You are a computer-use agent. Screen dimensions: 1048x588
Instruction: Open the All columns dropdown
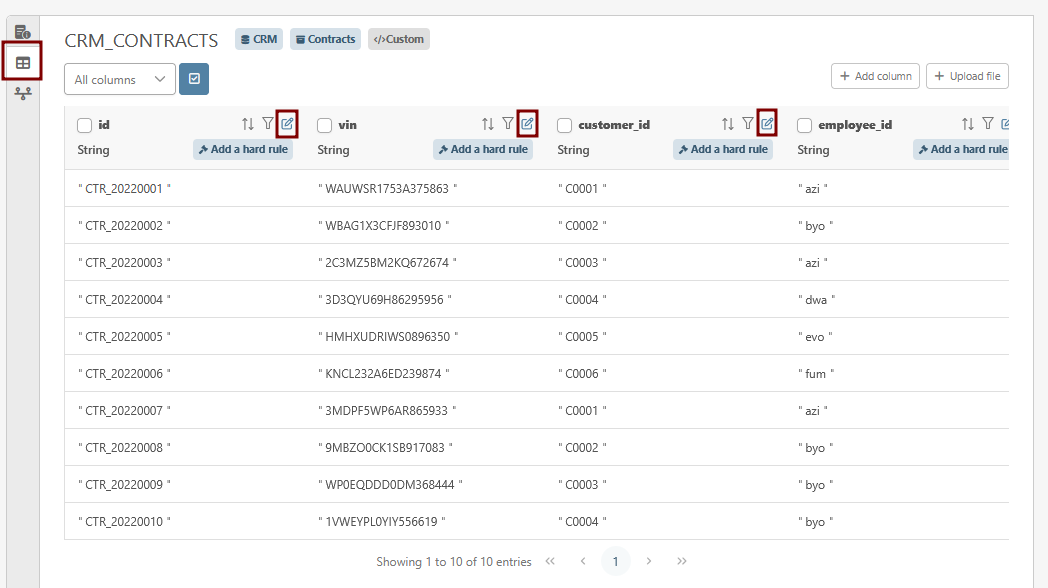coord(119,79)
